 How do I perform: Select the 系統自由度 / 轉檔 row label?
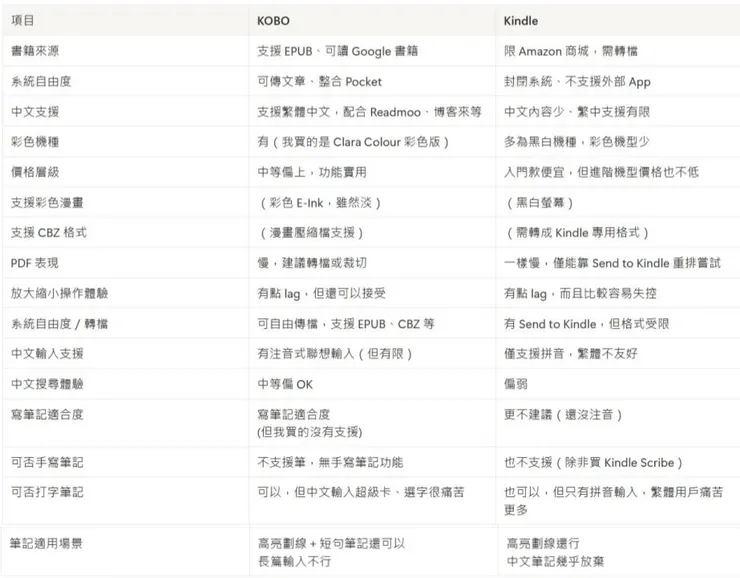click(x=59, y=324)
